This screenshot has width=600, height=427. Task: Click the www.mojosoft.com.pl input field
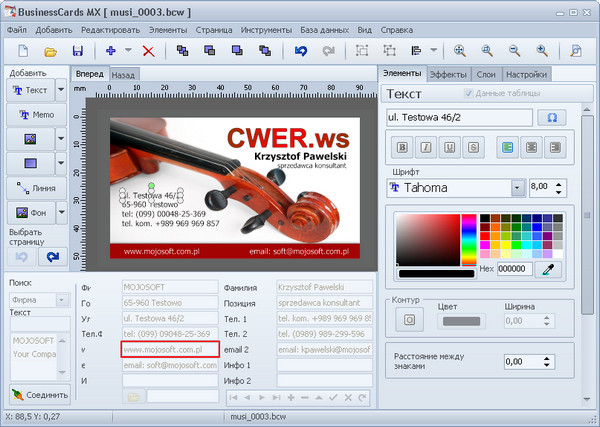170,349
